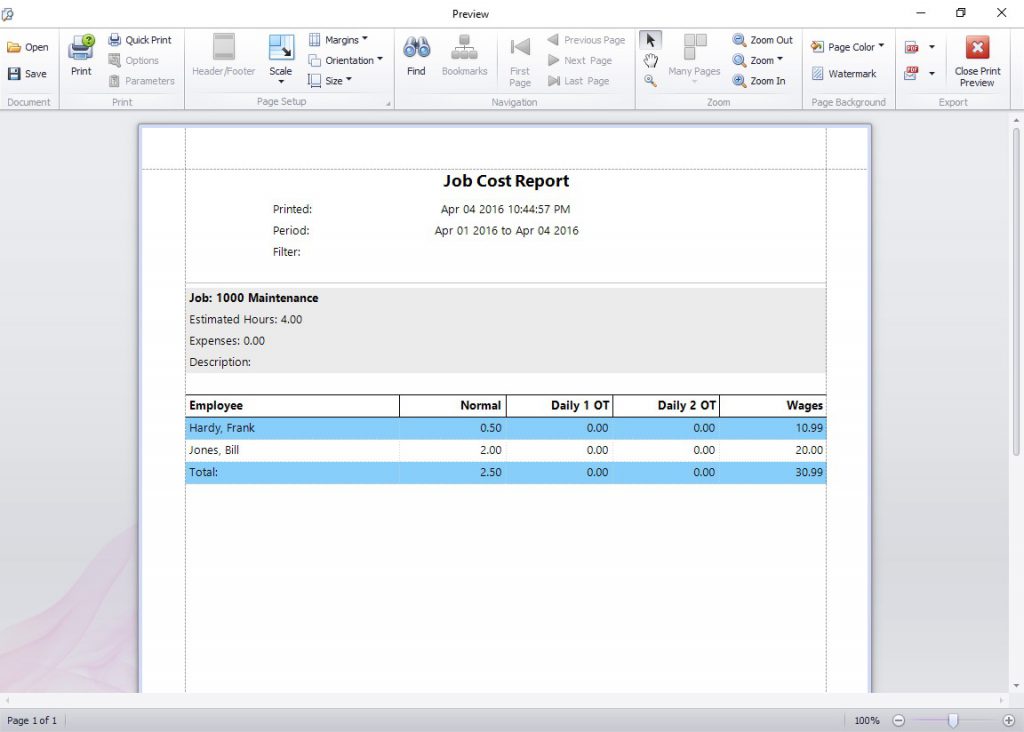
Task: Select the hand pan tool
Action: pos(650,61)
